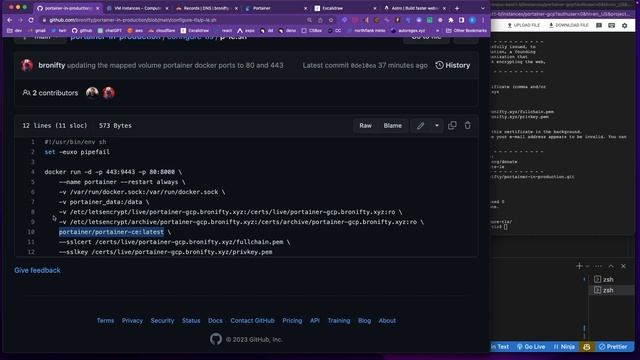Open Other Bookmarks folder
The height and width of the screenshot is (360, 640).
(467, 31)
